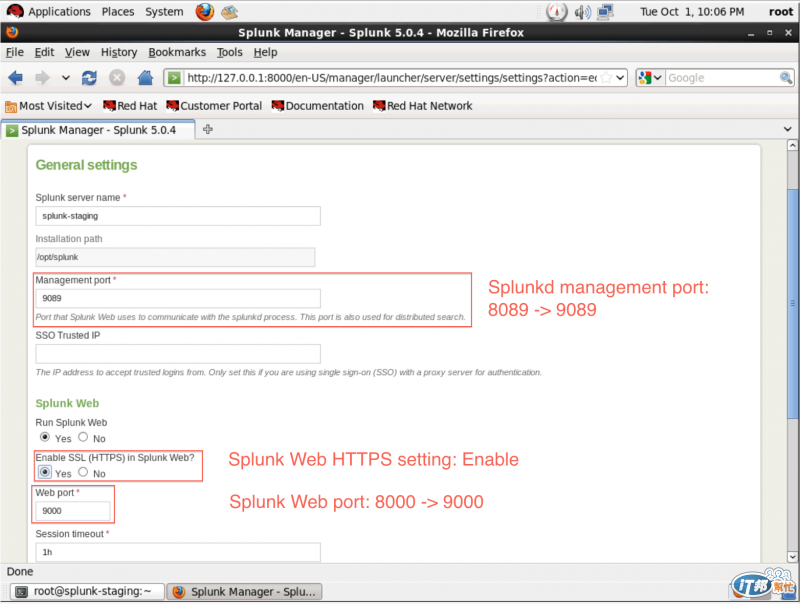The height and width of the screenshot is (604, 800).
Task: Edit the Splunk server name field
Action: pos(178,216)
